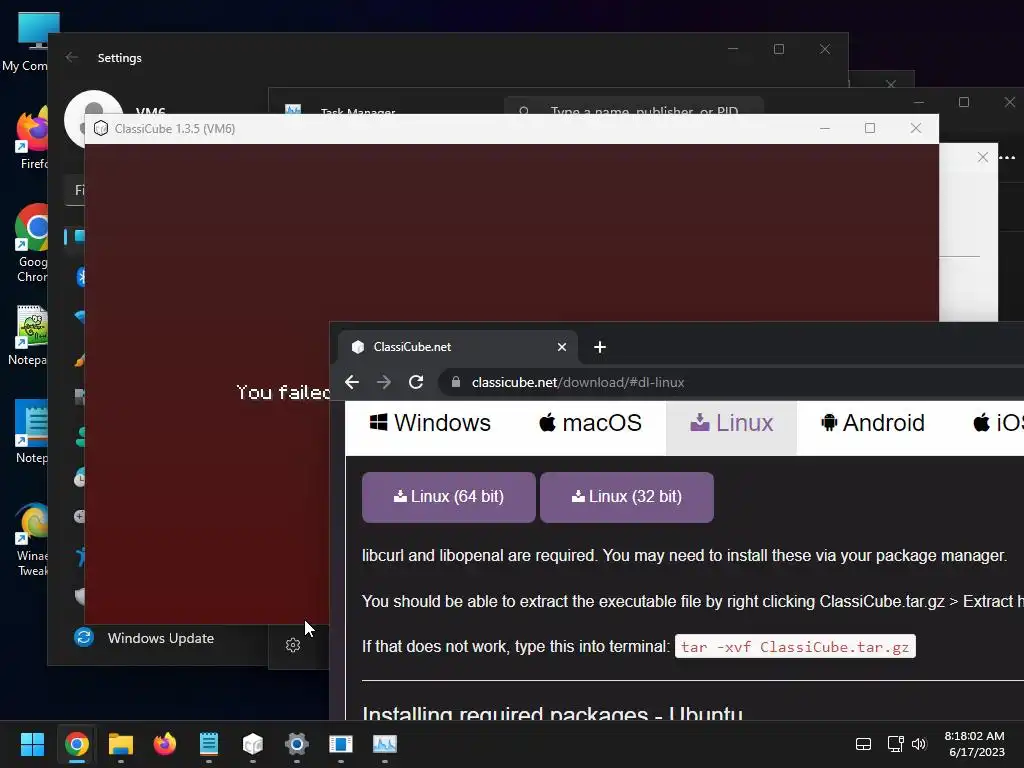Viewport: 1024px width, 768px height.
Task: Click the Settings window title text
Action: [120, 57]
